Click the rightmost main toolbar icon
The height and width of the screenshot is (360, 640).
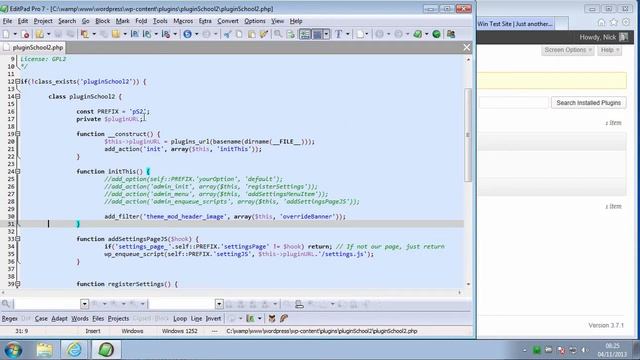(x=451, y=34)
